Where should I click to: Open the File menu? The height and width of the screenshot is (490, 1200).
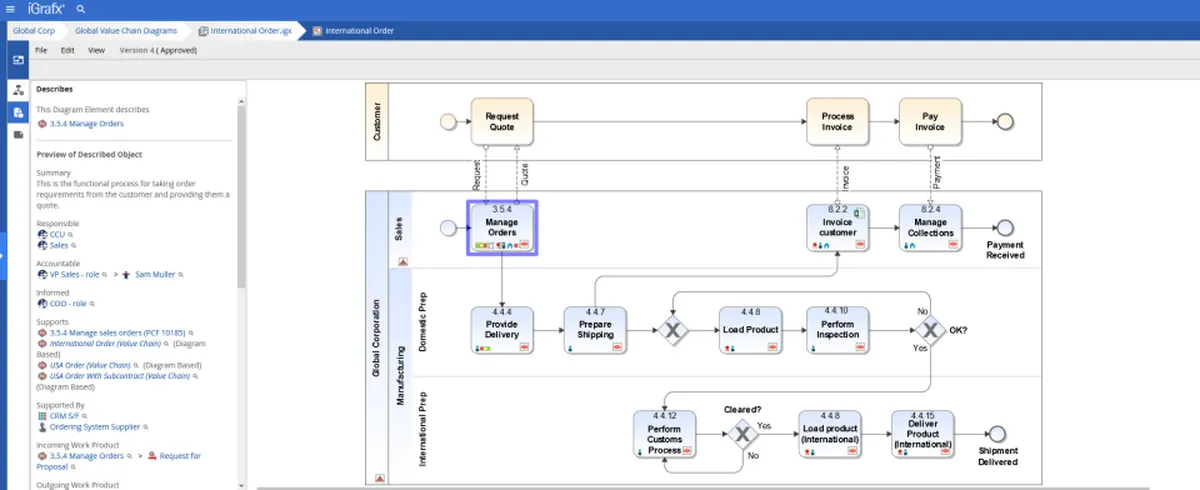click(41, 50)
